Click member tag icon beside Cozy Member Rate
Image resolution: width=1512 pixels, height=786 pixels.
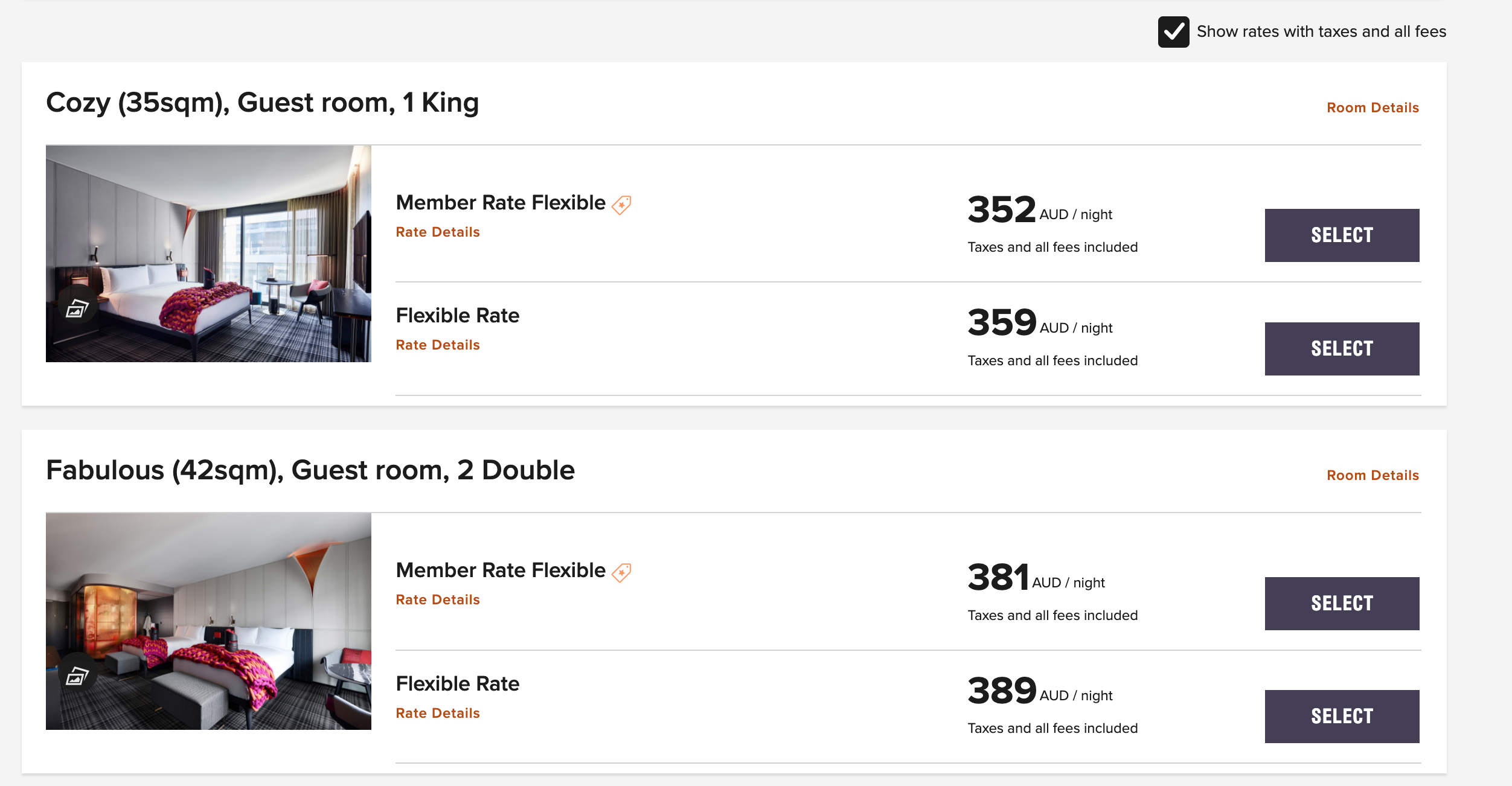tap(621, 205)
